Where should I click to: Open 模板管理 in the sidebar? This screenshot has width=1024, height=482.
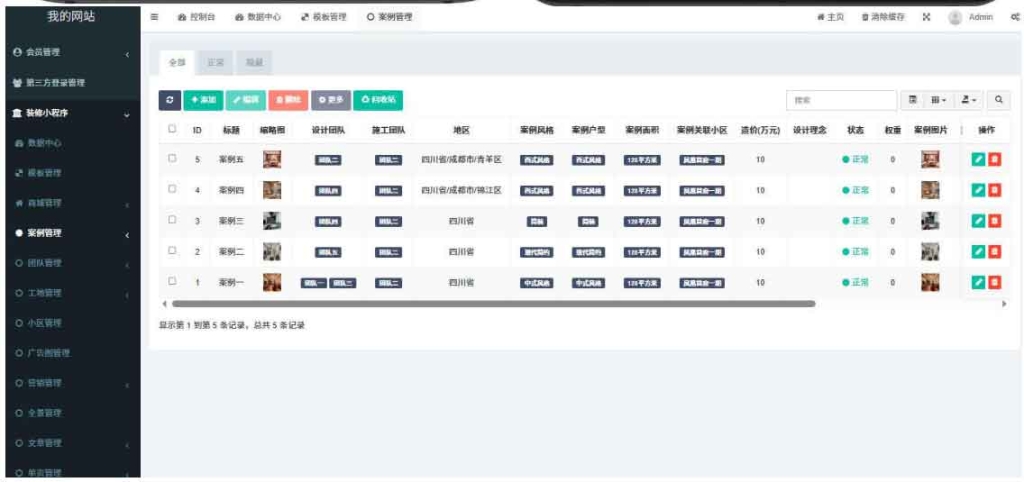(72, 173)
